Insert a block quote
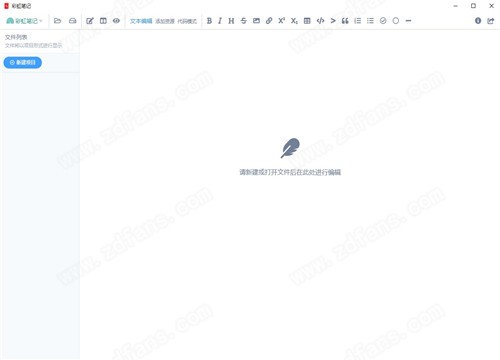The width and height of the screenshot is (500, 360). (x=345, y=21)
